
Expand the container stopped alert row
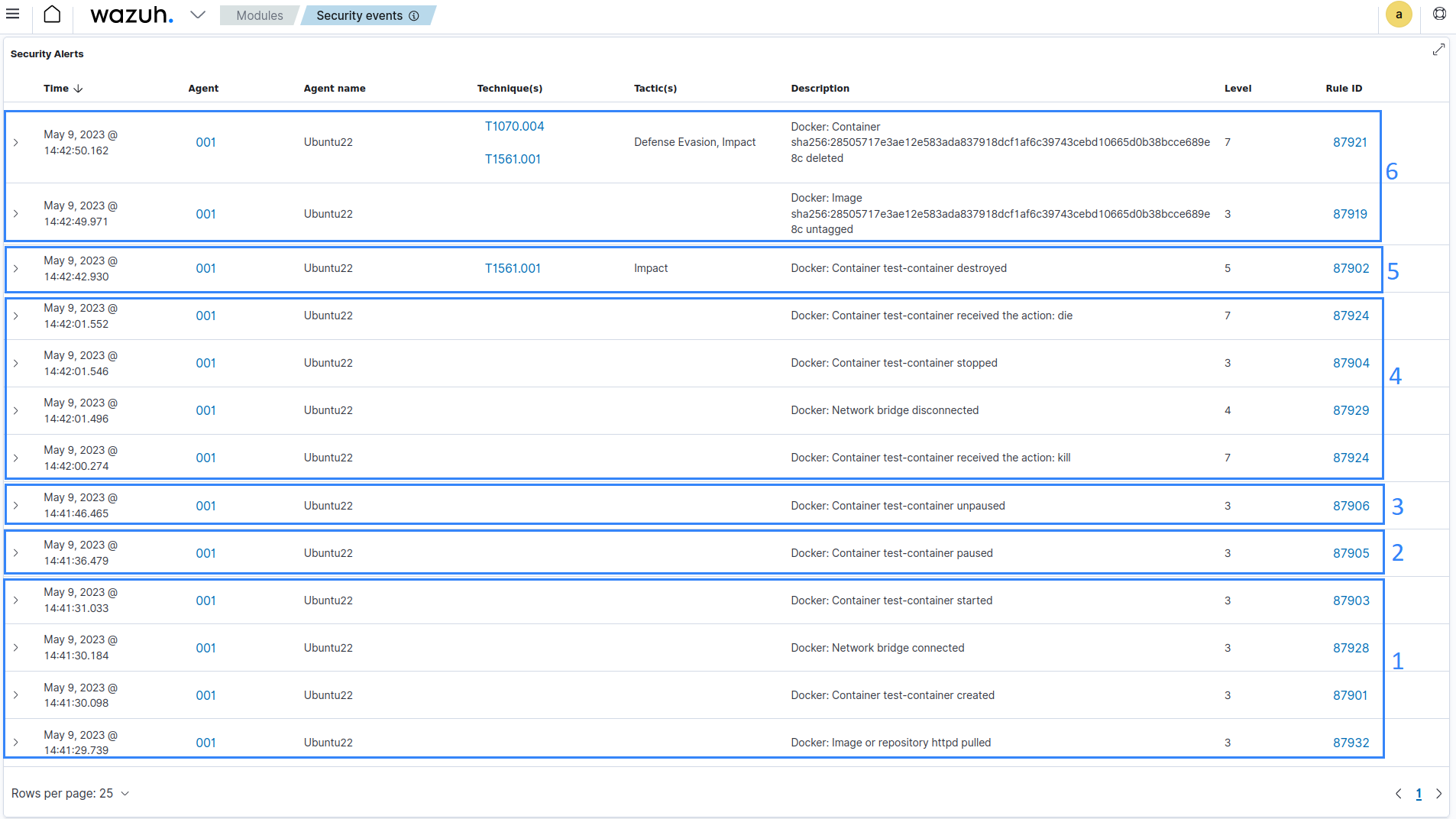15,364
